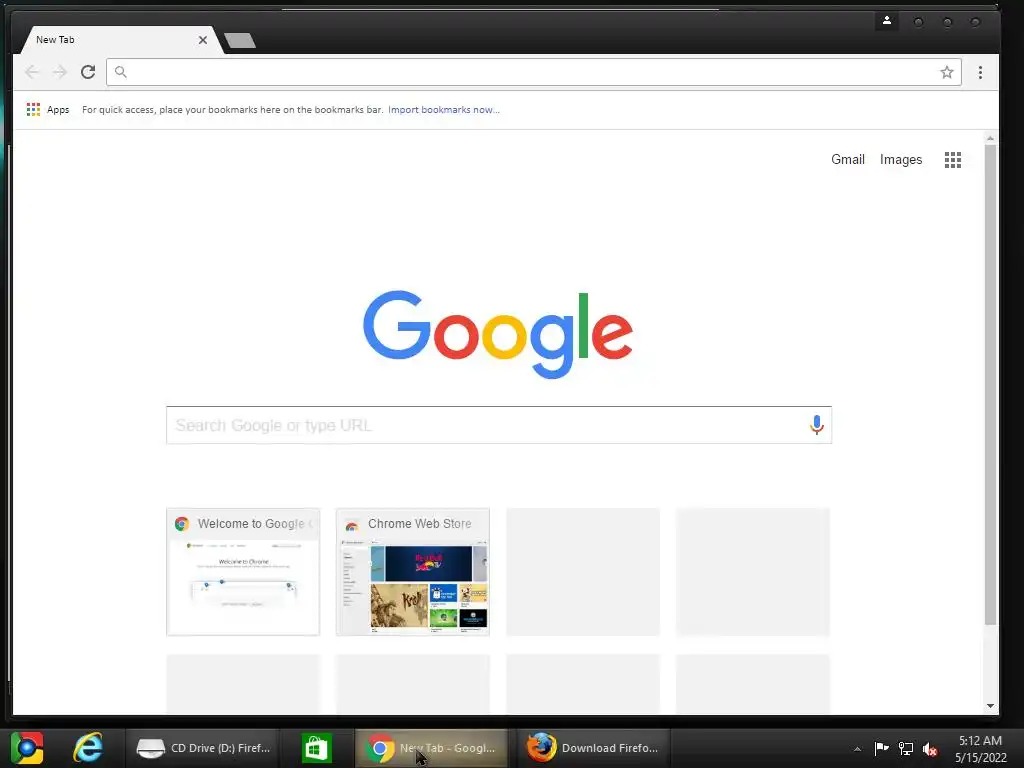Open the taskbar clock showing 5:12 AM
This screenshot has width=1024, height=768.
[980, 748]
